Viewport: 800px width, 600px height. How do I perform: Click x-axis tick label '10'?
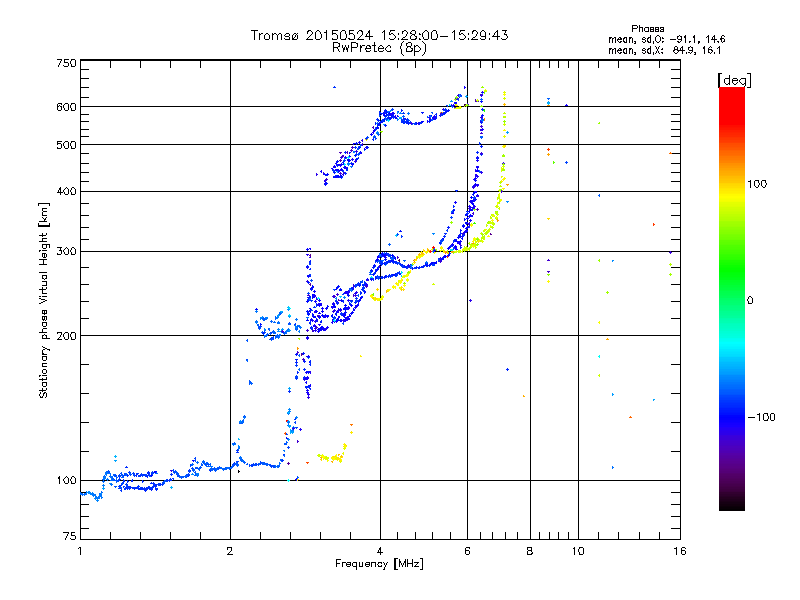(578, 551)
